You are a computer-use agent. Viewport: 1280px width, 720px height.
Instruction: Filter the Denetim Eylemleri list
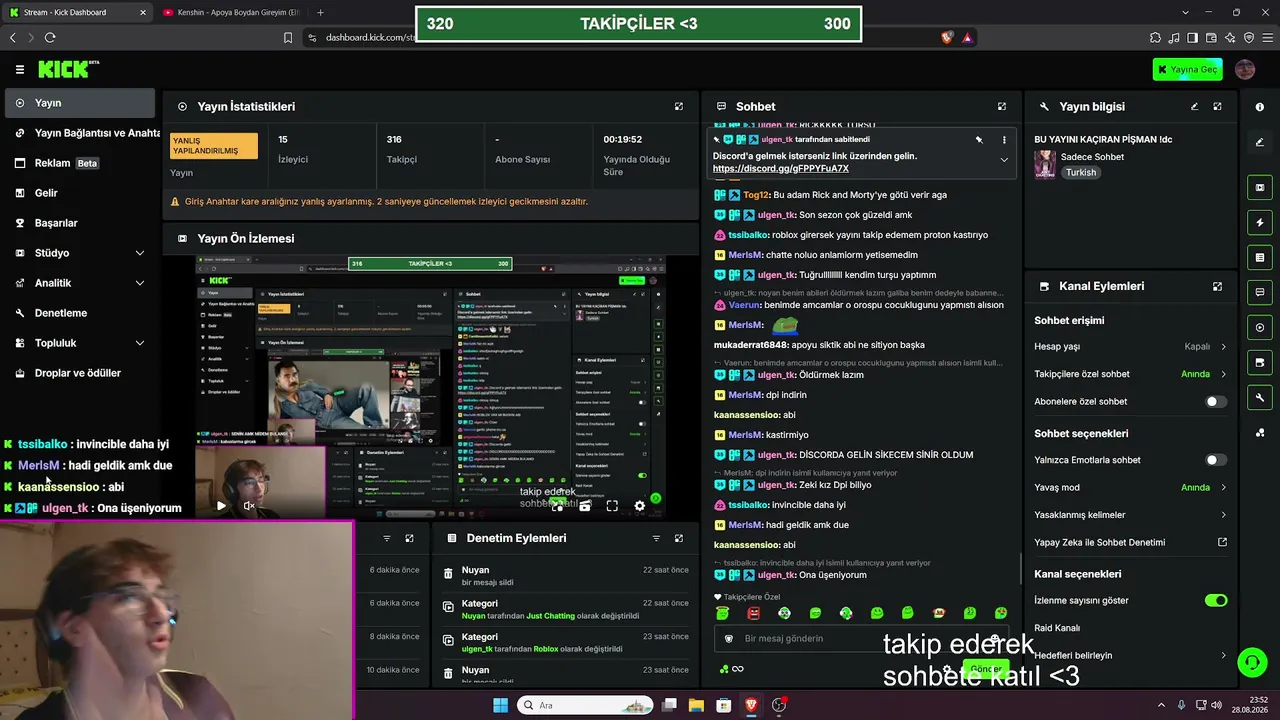pyautogui.click(x=656, y=538)
